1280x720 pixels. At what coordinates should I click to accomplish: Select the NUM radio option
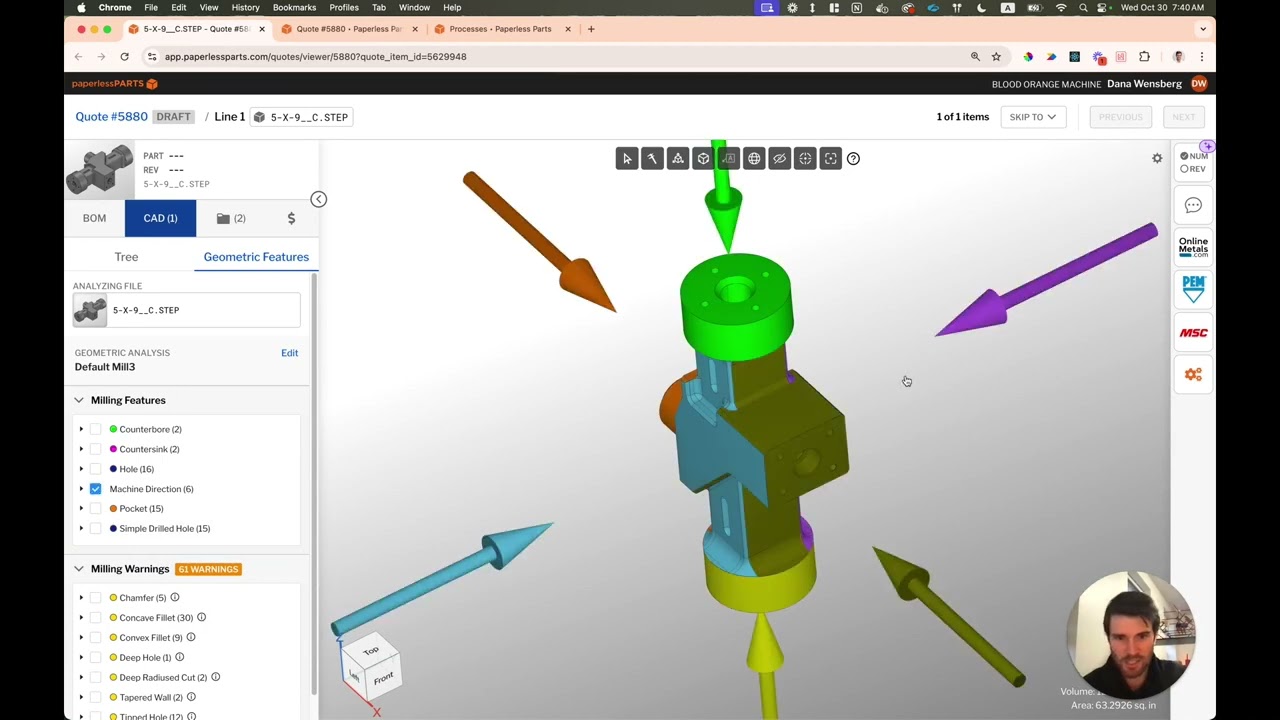[1184, 156]
